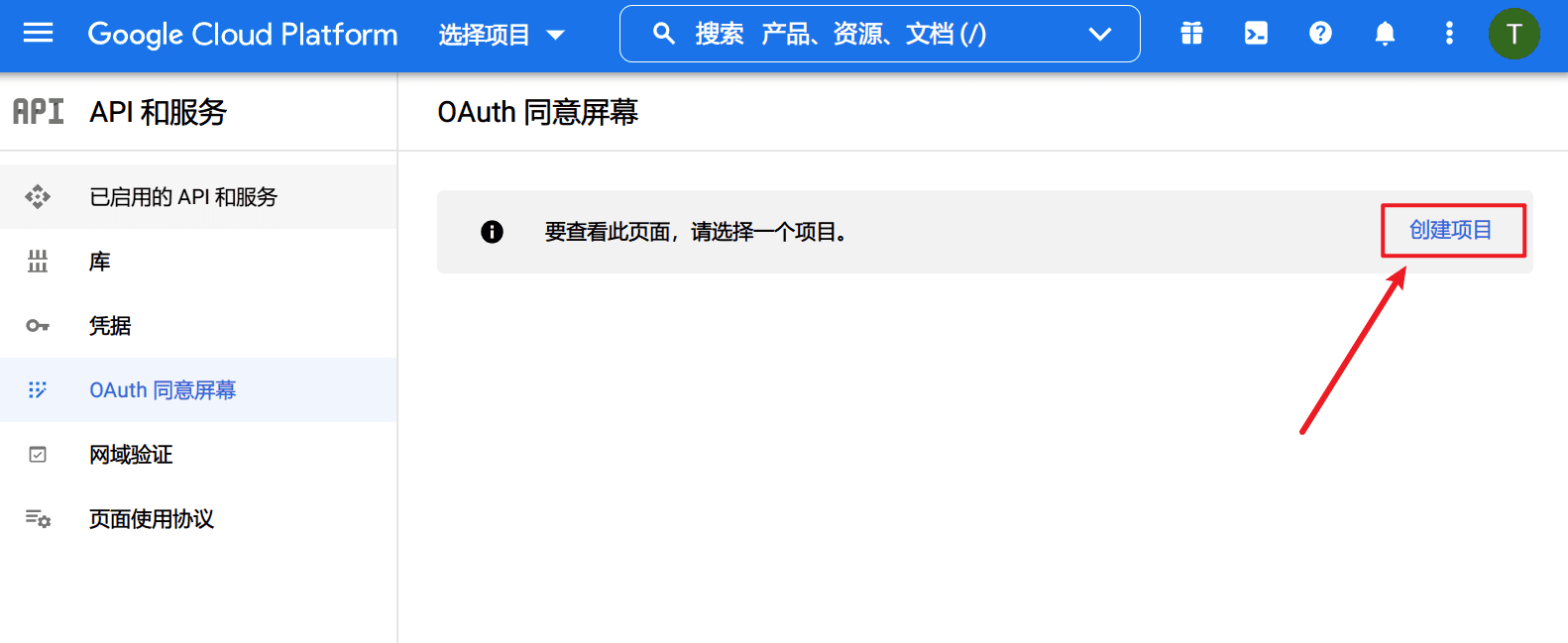Click the search magnifier icon
This screenshot has width=1568, height=643.
(x=664, y=34)
